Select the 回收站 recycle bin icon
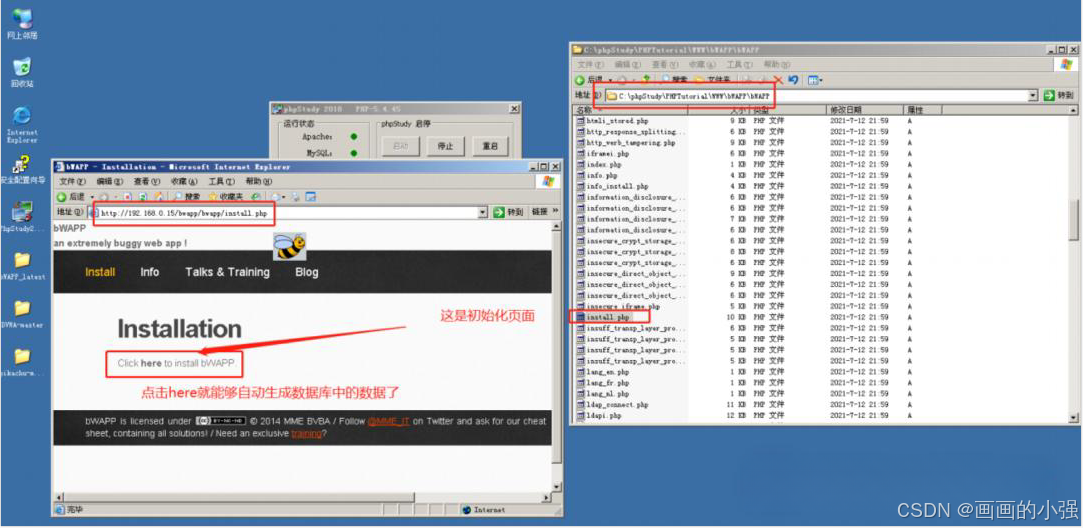The image size is (1083, 528). [x=22, y=72]
